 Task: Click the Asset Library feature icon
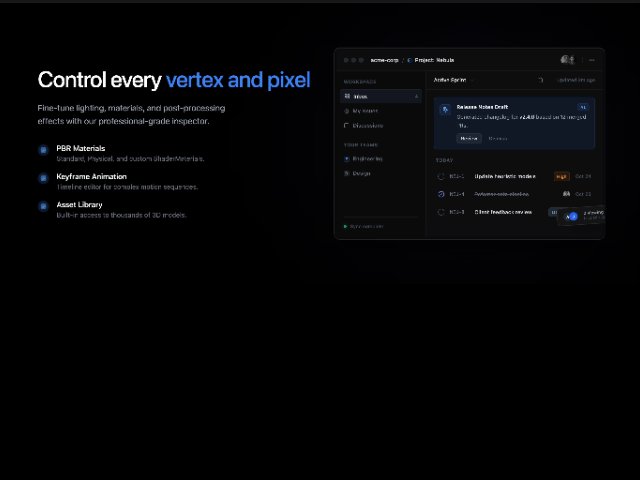point(43,206)
